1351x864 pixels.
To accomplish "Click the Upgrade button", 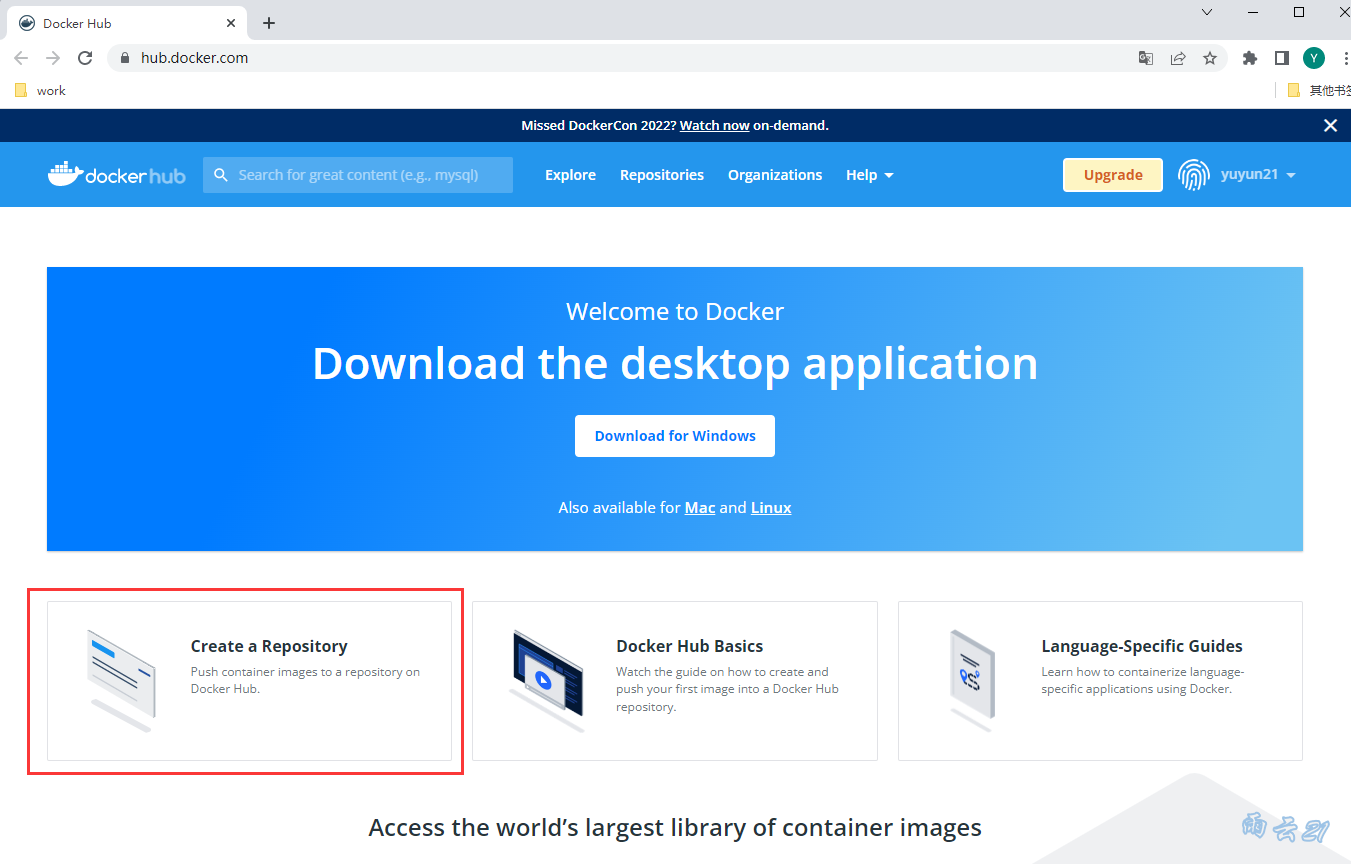I will pos(1113,175).
